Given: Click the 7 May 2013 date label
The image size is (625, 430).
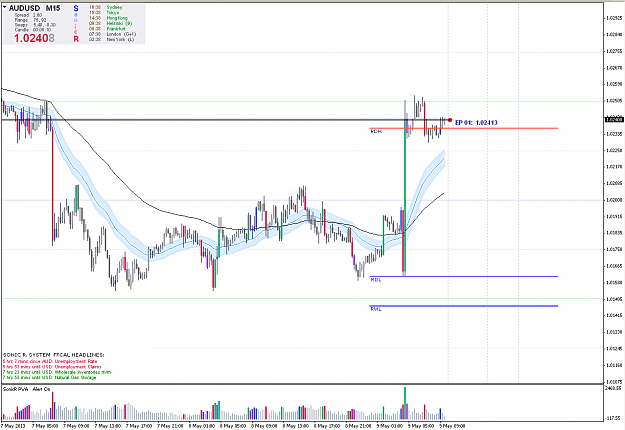Looking at the screenshot, I should 14,426.
